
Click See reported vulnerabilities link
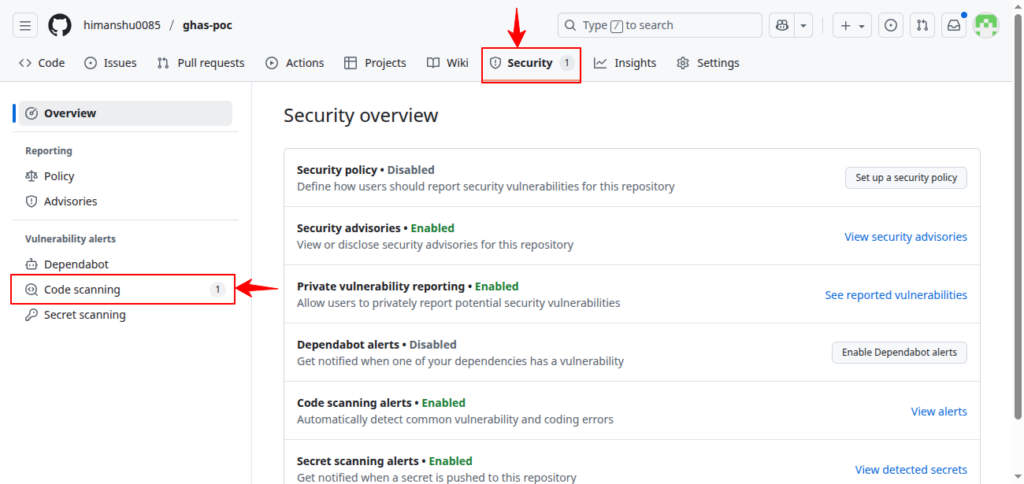point(895,295)
